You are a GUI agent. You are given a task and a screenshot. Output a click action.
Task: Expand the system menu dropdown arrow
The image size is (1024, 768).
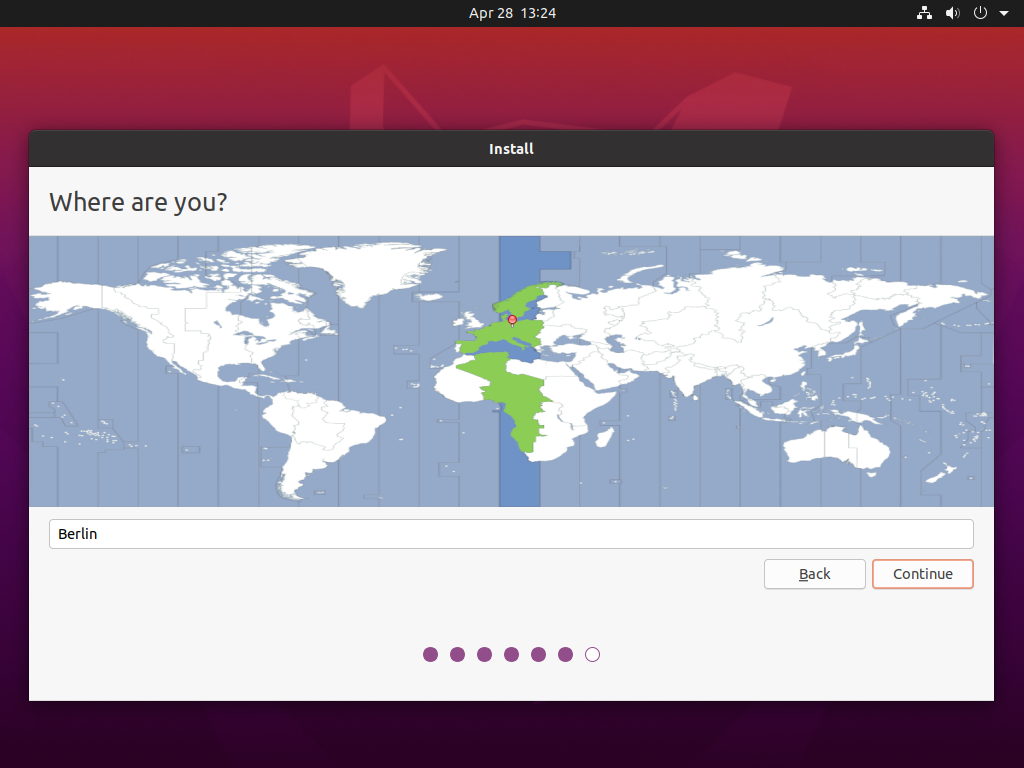click(1004, 14)
